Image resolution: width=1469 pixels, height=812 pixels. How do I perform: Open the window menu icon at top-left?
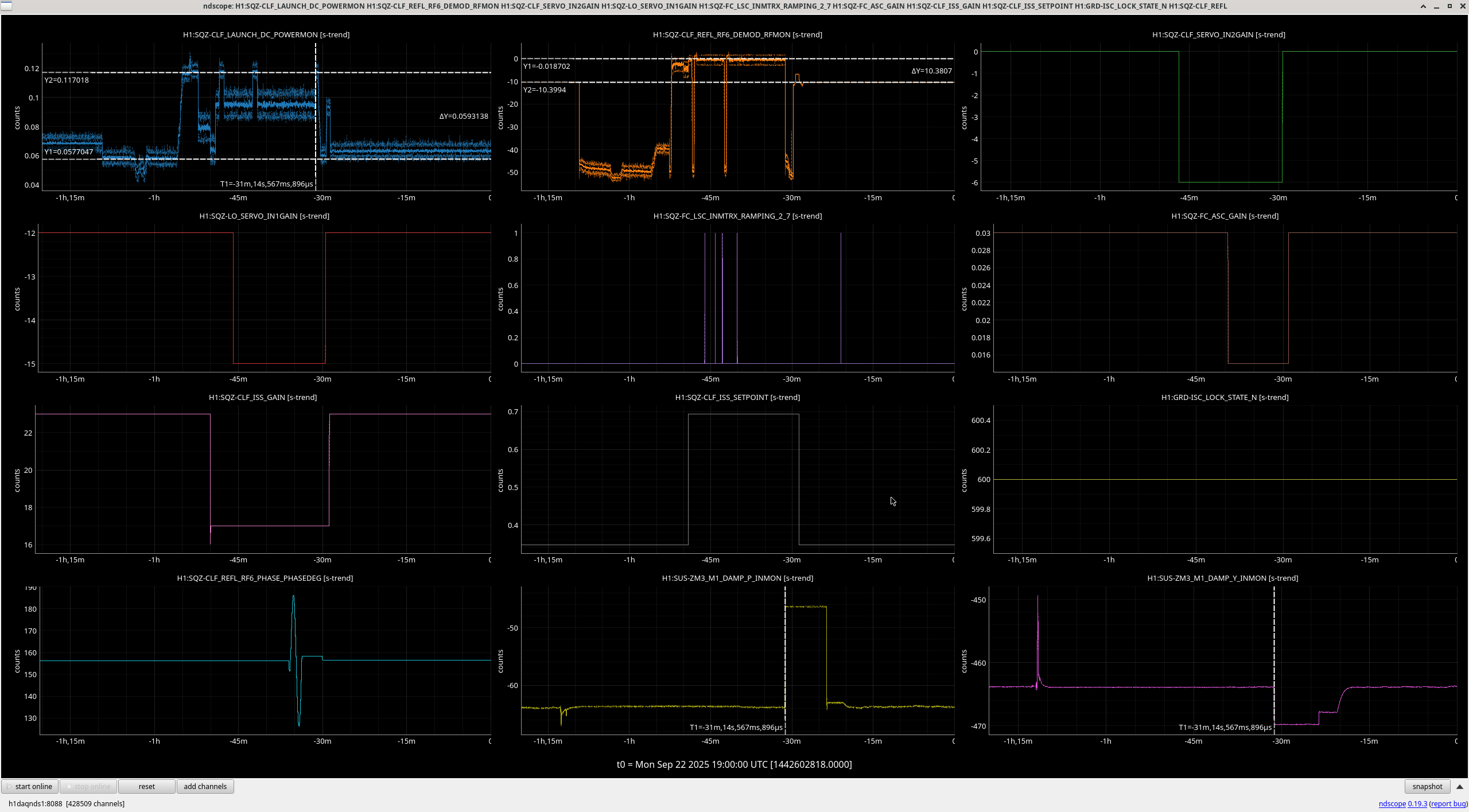coord(6,6)
